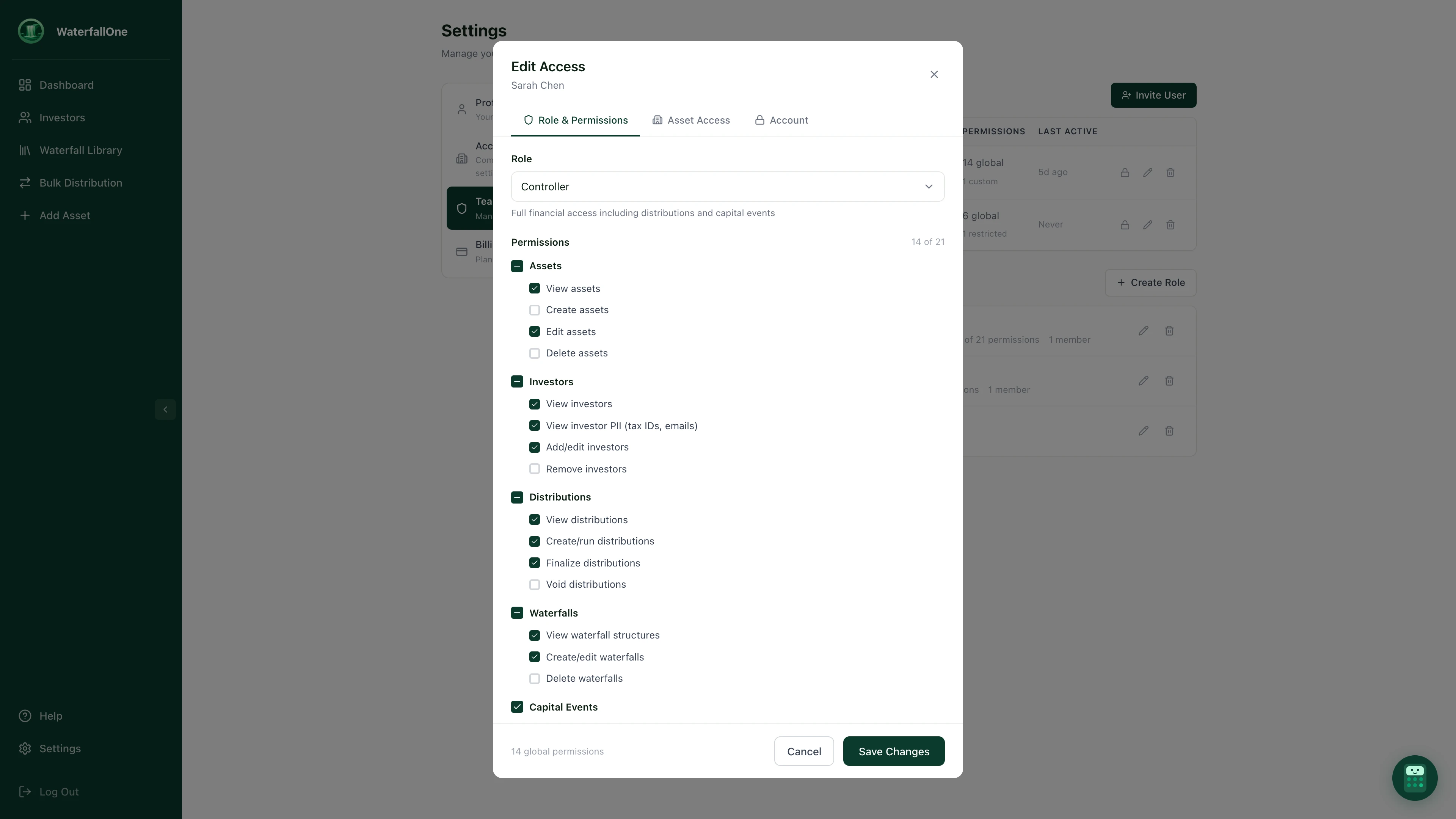The width and height of the screenshot is (1456, 819).
Task: Click the pencil edit icon next to Create Role
Action: click(x=1144, y=331)
